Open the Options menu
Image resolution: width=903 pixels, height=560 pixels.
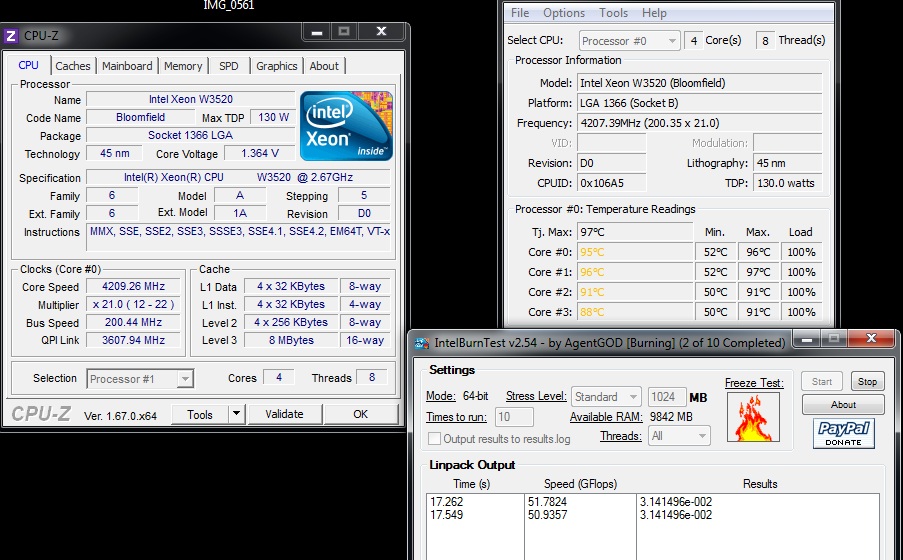click(x=564, y=13)
